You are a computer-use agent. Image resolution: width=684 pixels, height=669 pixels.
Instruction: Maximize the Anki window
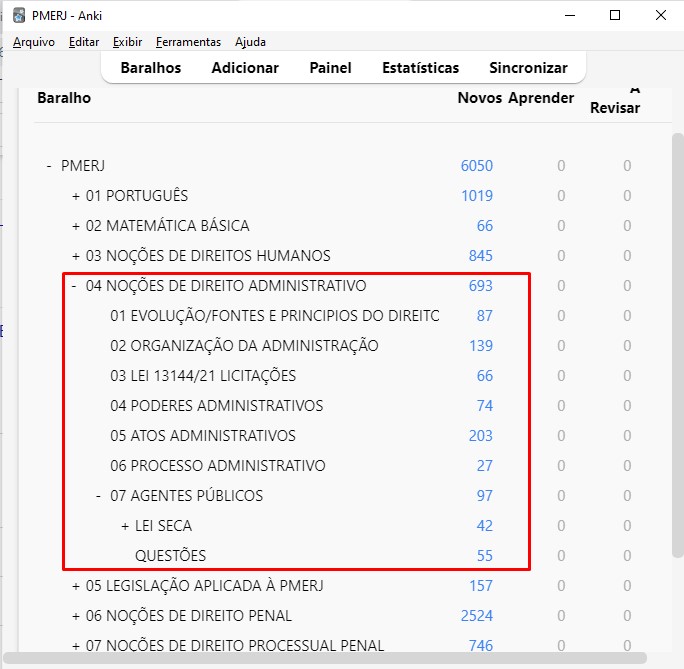point(615,15)
